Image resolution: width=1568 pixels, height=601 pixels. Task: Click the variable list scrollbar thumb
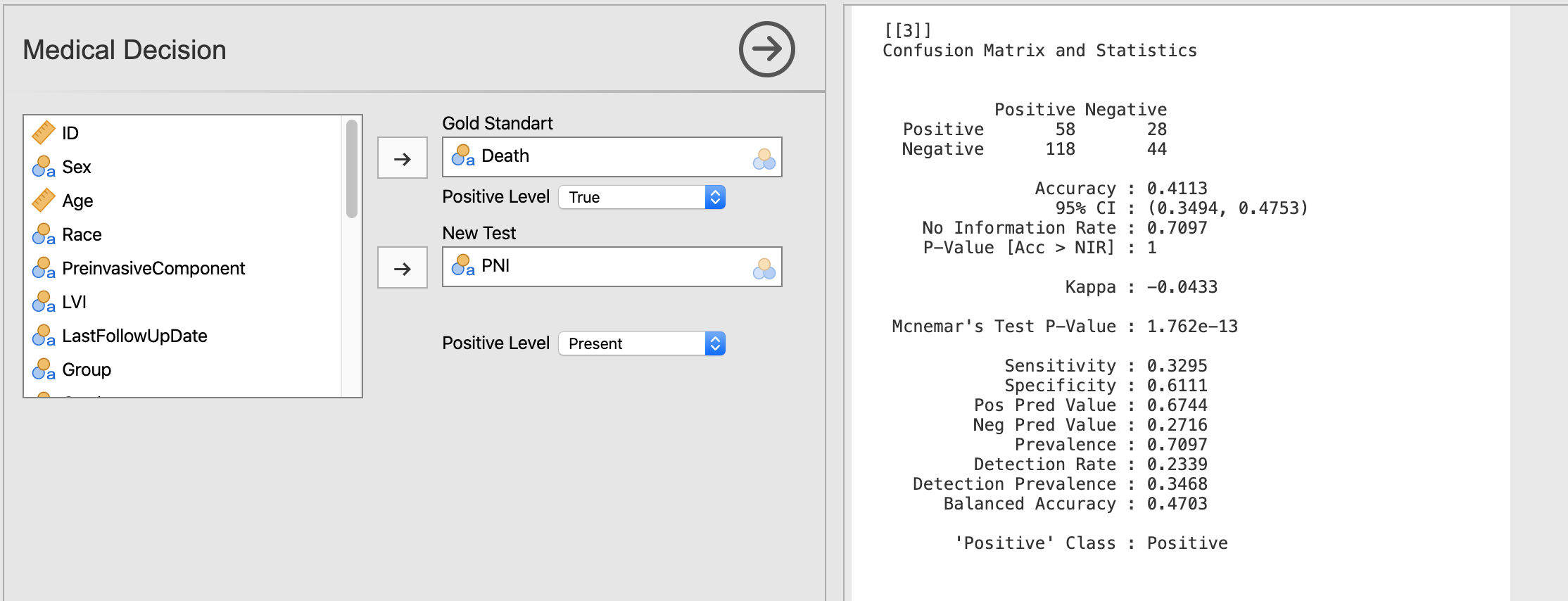352,169
